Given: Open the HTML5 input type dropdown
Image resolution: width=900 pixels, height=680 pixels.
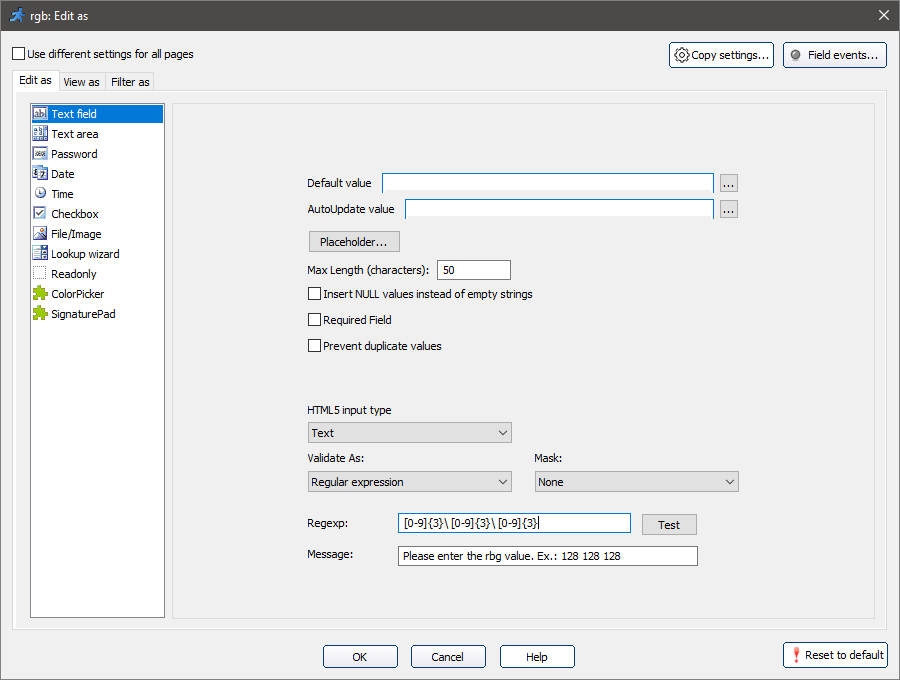Looking at the screenshot, I should (x=410, y=433).
